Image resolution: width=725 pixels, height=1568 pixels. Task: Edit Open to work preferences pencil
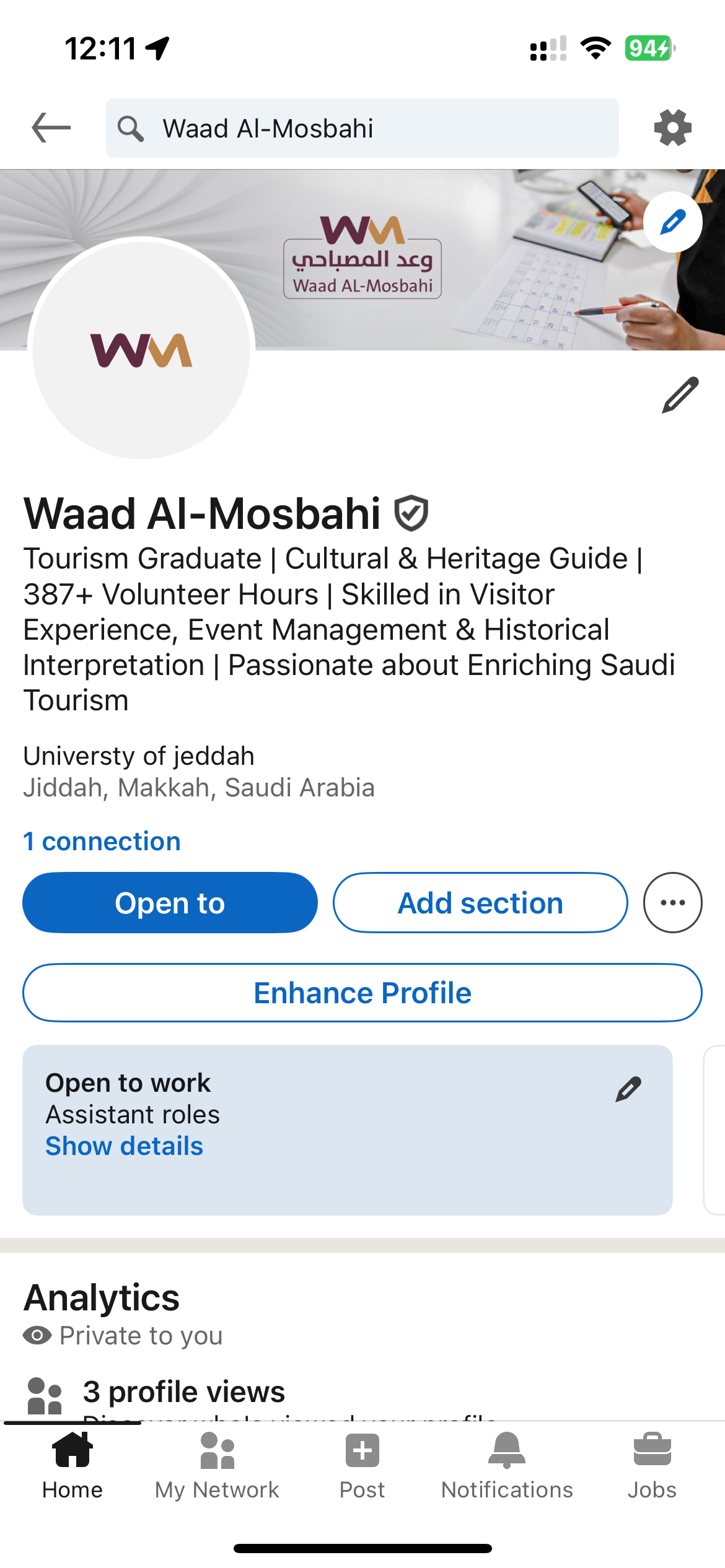pos(628,1089)
